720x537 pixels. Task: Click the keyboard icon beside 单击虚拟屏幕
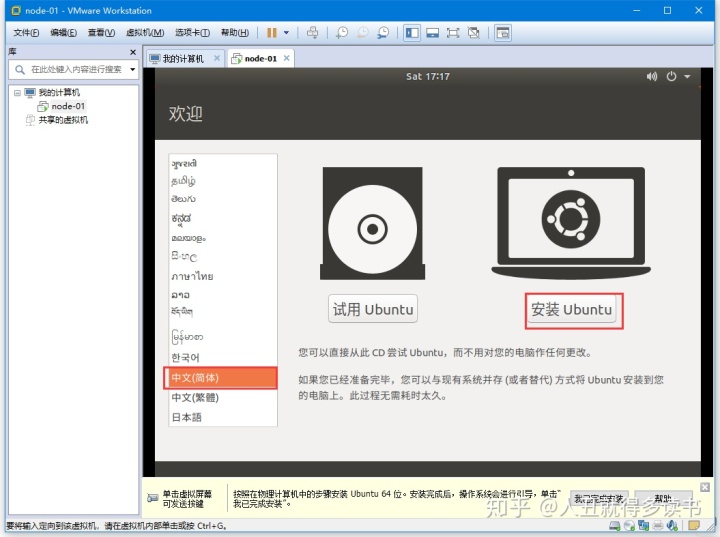coord(152,498)
